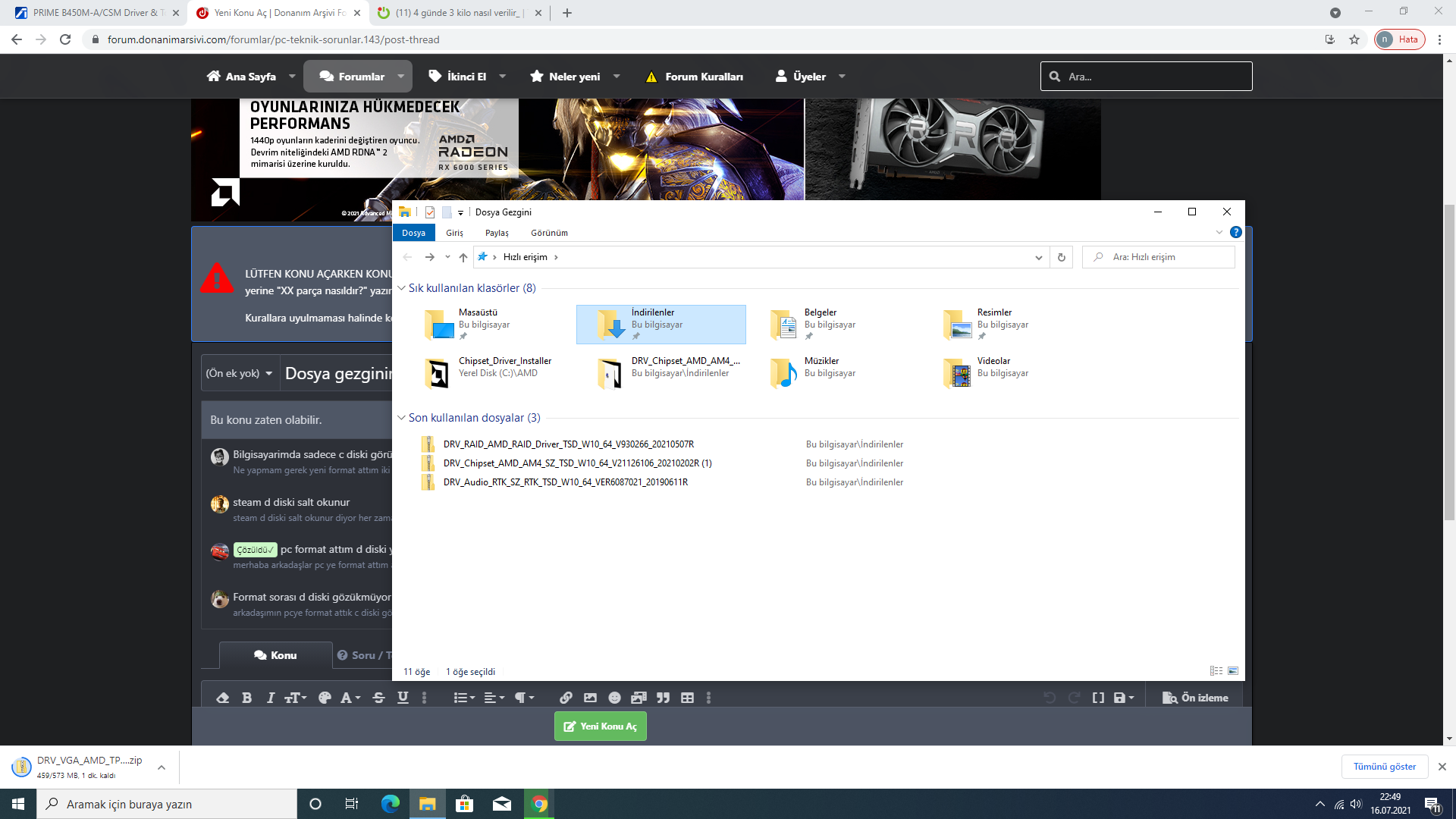
Task: Open Microsoft Edge from taskbar
Action: (x=391, y=804)
